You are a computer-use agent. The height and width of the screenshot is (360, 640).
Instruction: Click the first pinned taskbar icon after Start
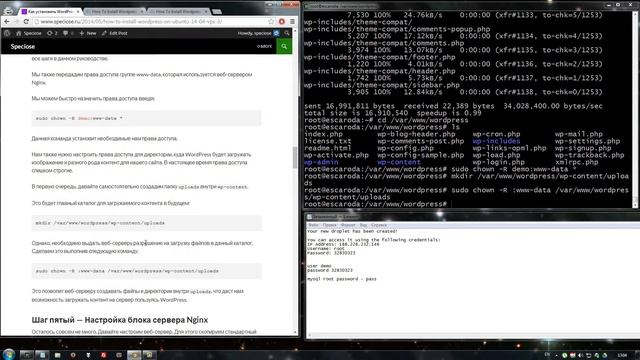[x=27, y=355]
